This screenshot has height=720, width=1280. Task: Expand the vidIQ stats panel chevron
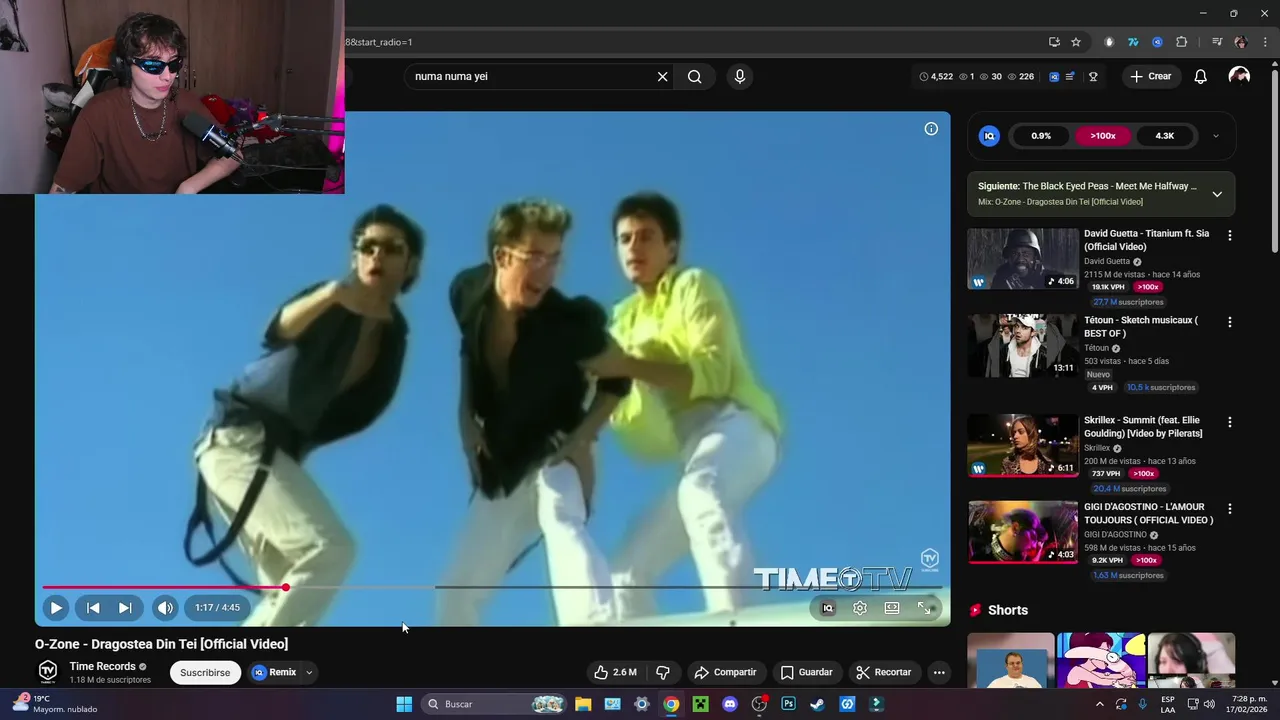coord(1216,136)
